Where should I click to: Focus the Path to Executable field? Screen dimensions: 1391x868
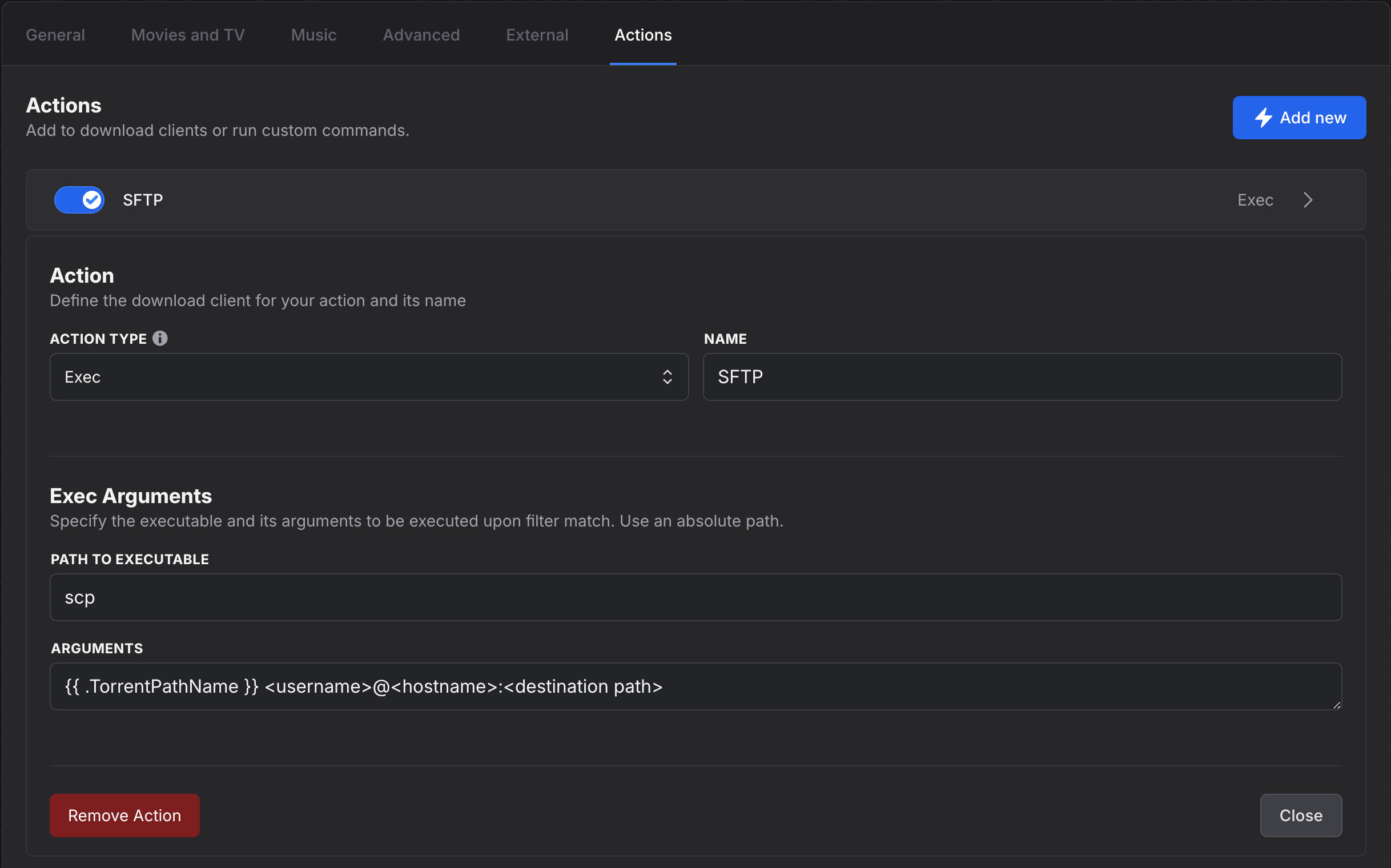(x=696, y=597)
